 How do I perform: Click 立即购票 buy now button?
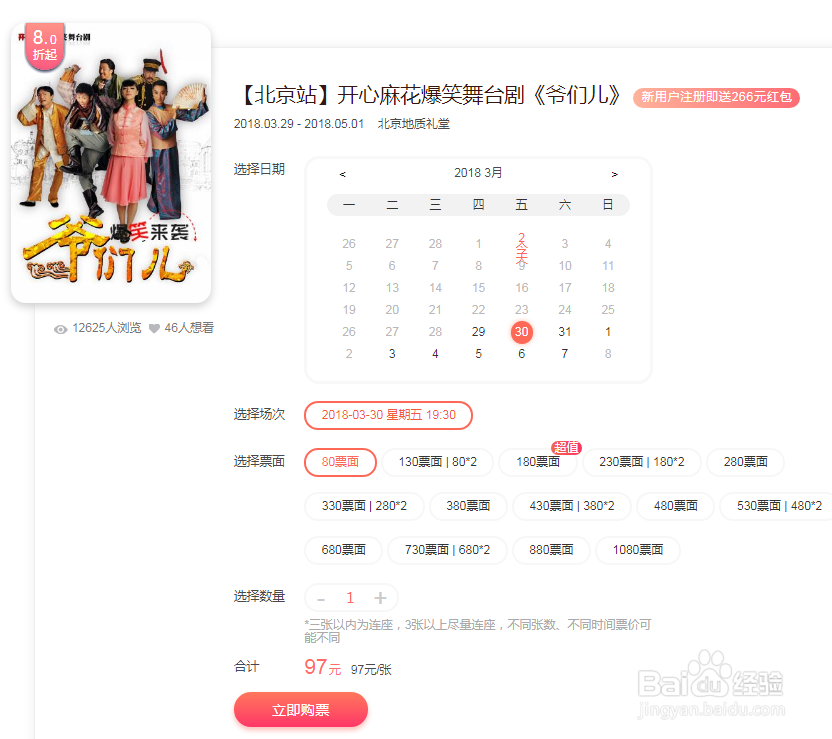(x=300, y=710)
